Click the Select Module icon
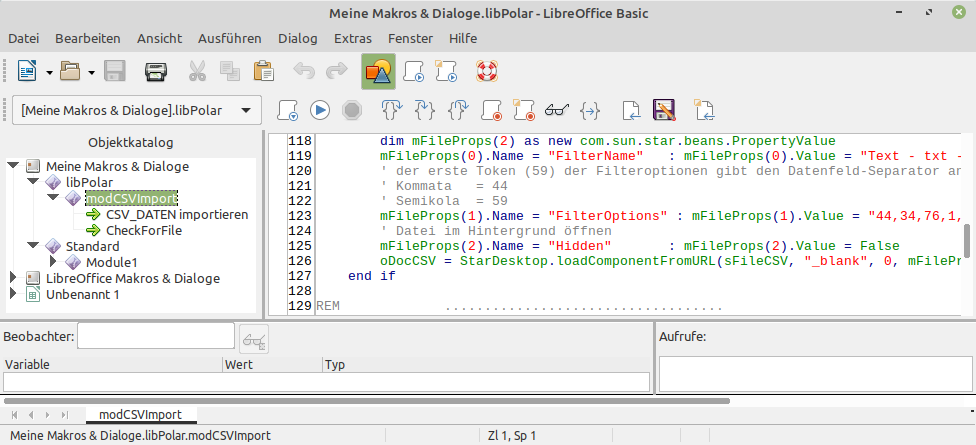The width and height of the screenshot is (976, 445). click(446, 72)
